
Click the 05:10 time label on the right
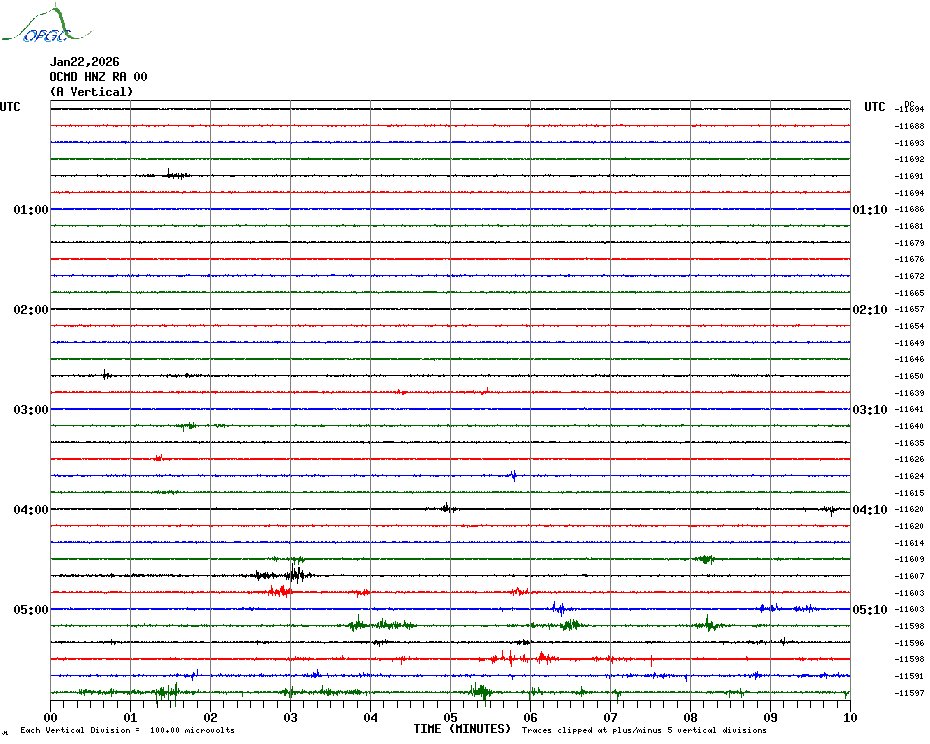(x=868, y=610)
